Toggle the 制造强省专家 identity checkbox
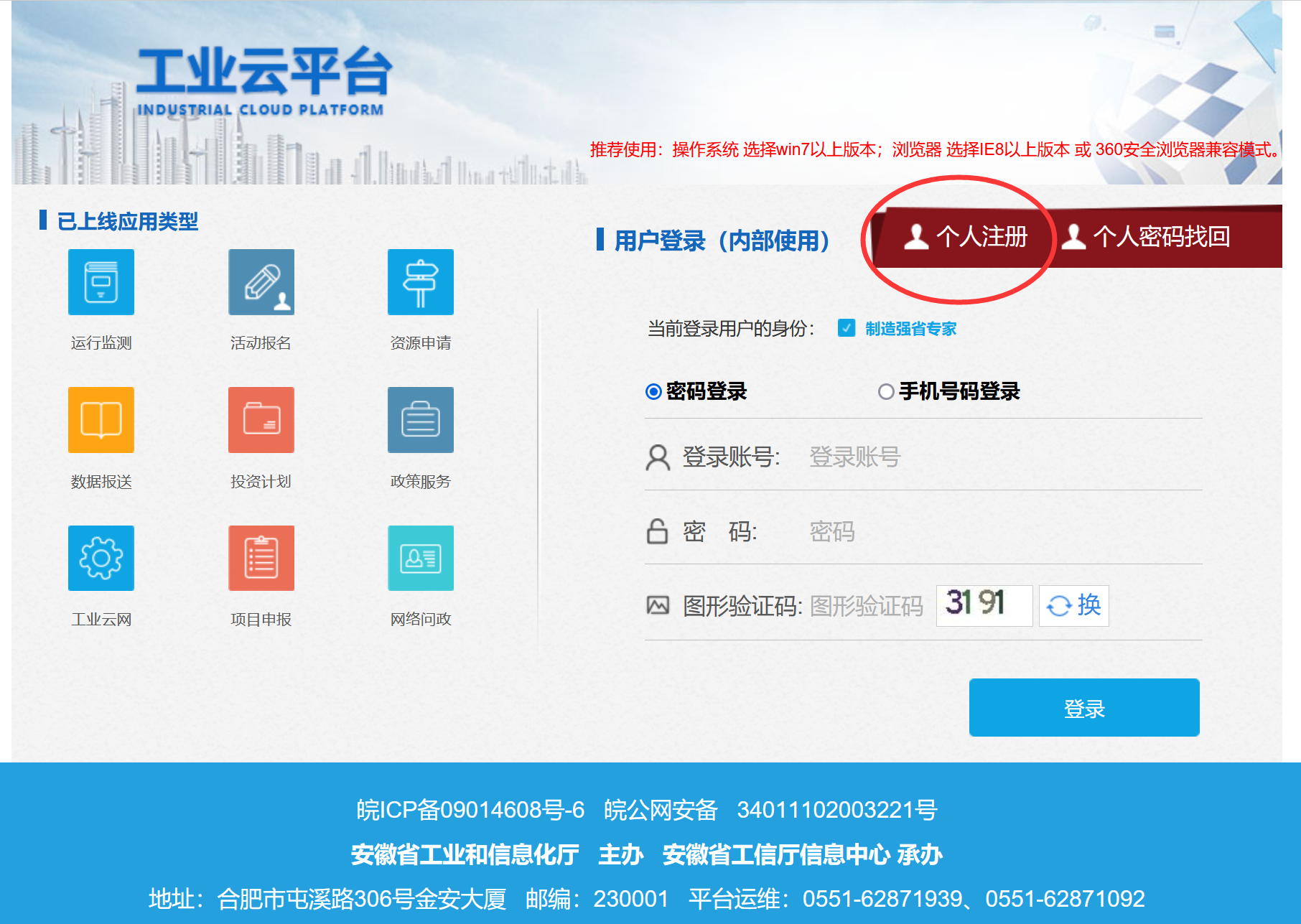The height and width of the screenshot is (924, 1301). pyautogui.click(x=847, y=328)
